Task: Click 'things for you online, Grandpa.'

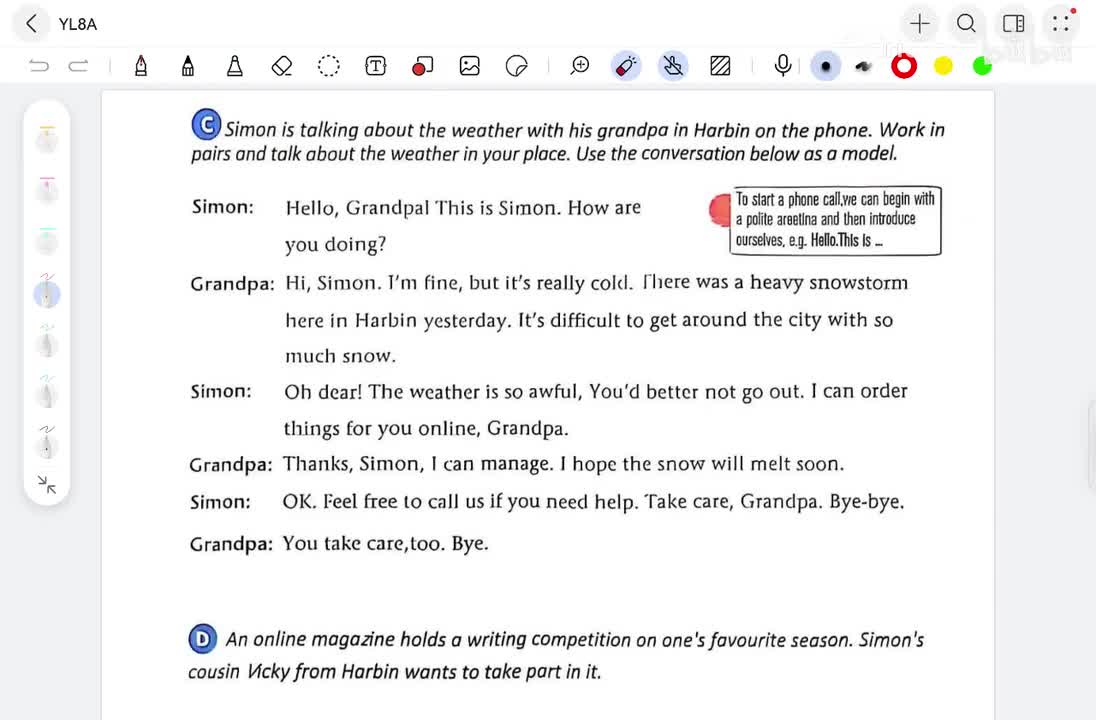Action: [426, 428]
